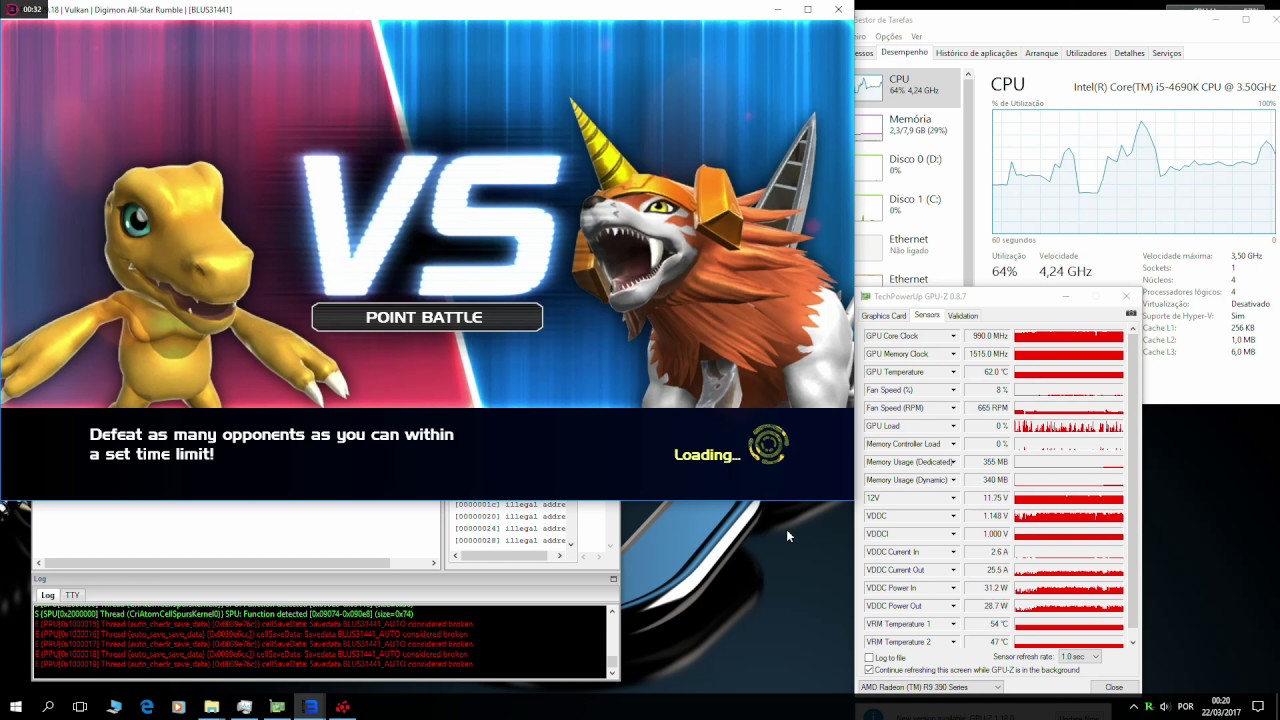
Task: Click left panel horizontal scrollbar right arrow
Action: click(434, 563)
